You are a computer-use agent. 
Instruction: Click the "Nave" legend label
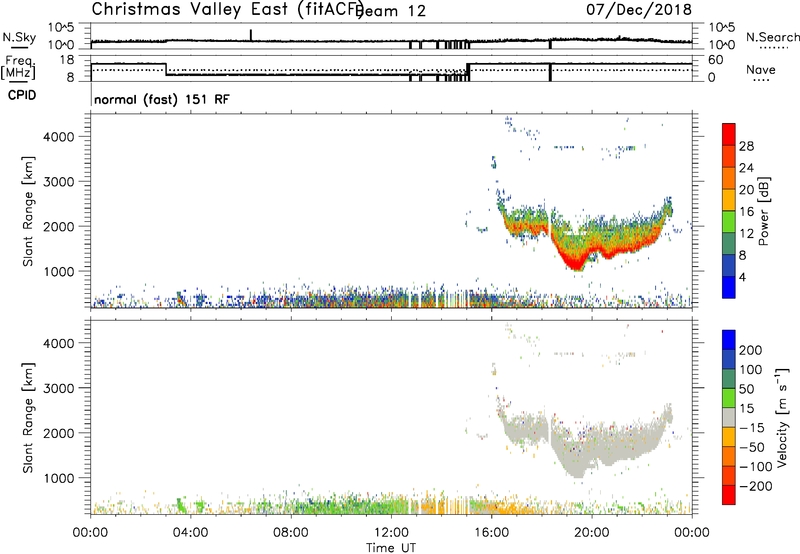coord(761,69)
